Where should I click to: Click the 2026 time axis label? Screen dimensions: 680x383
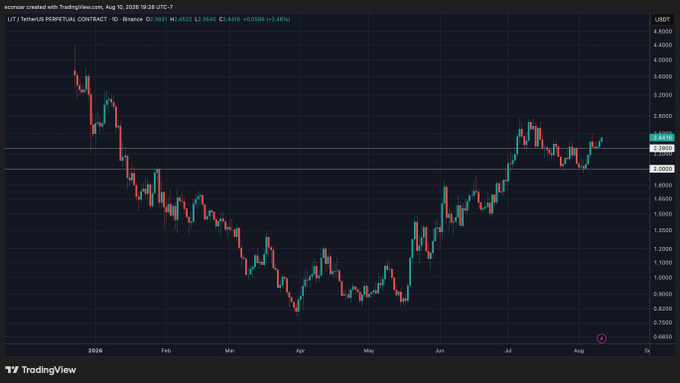coord(95,350)
